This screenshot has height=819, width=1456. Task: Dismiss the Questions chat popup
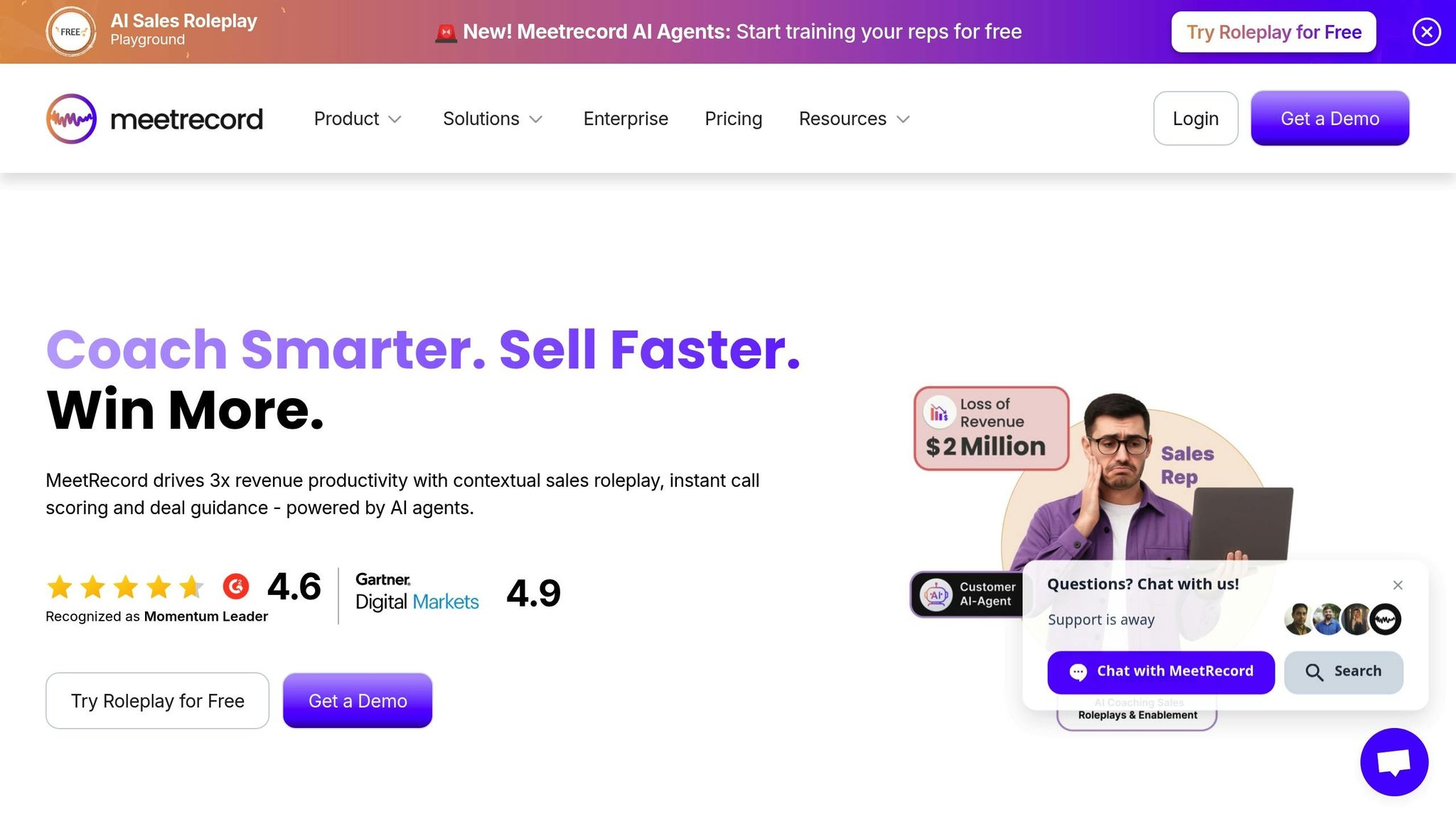(1398, 585)
